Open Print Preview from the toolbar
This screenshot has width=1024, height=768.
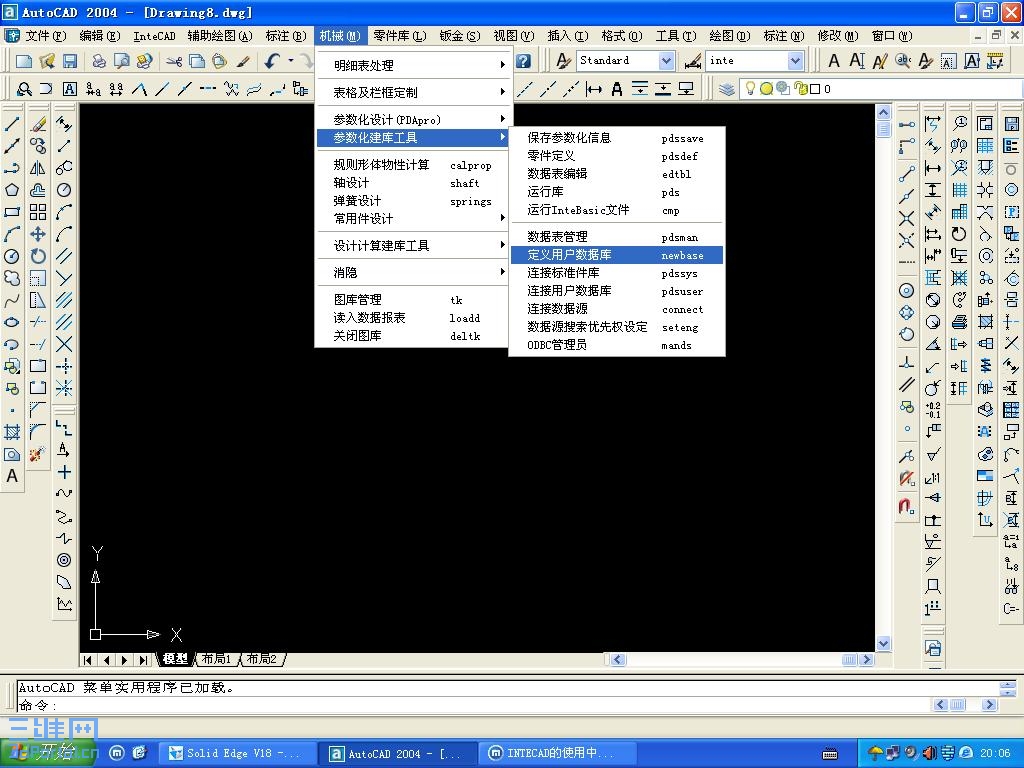point(121,61)
